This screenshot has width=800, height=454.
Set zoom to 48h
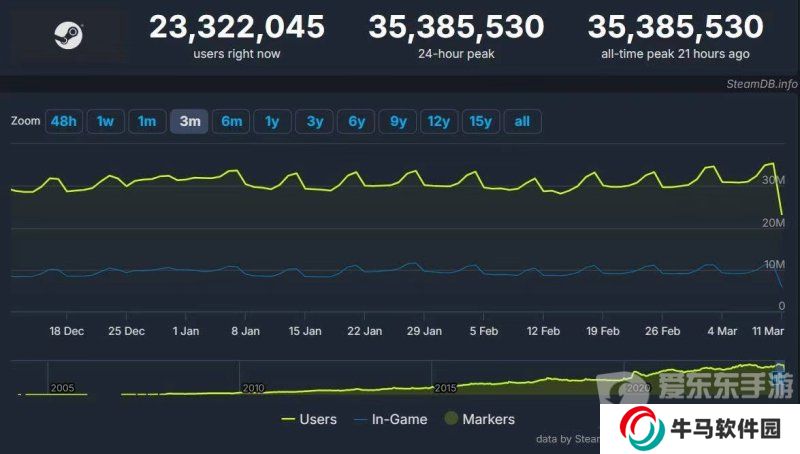click(x=63, y=122)
